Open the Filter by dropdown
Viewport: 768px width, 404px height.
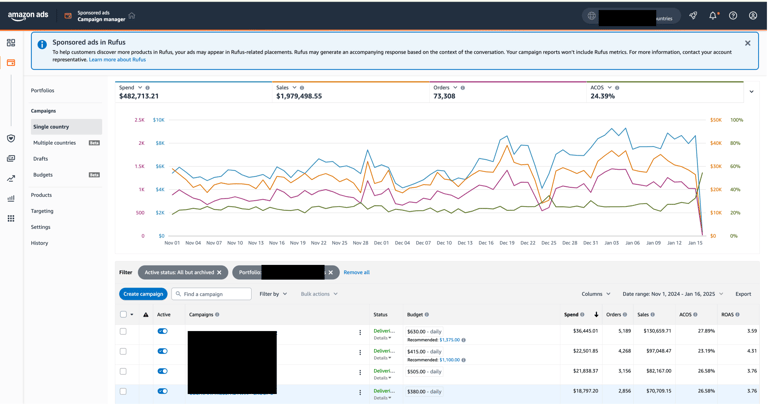273,294
